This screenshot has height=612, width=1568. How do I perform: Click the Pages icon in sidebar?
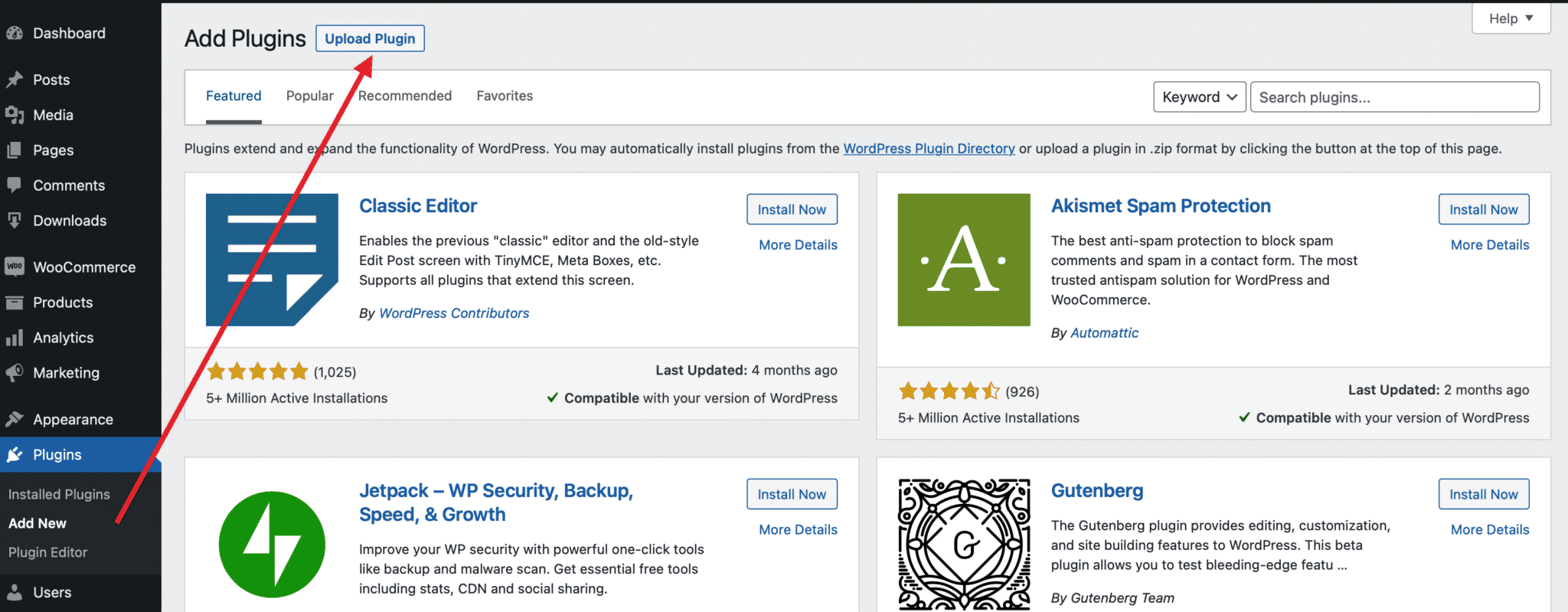14,150
